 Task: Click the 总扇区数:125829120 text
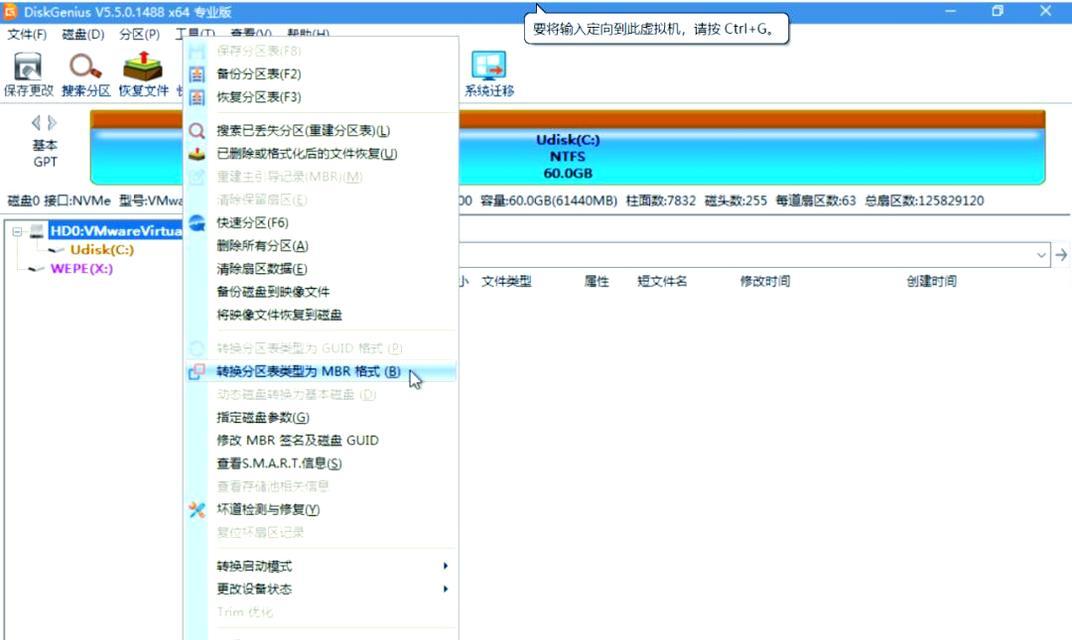click(924, 201)
